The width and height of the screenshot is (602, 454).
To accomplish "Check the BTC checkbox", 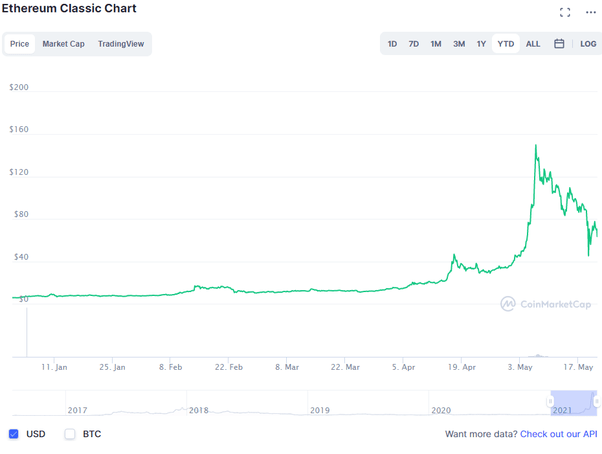I will click(70, 434).
